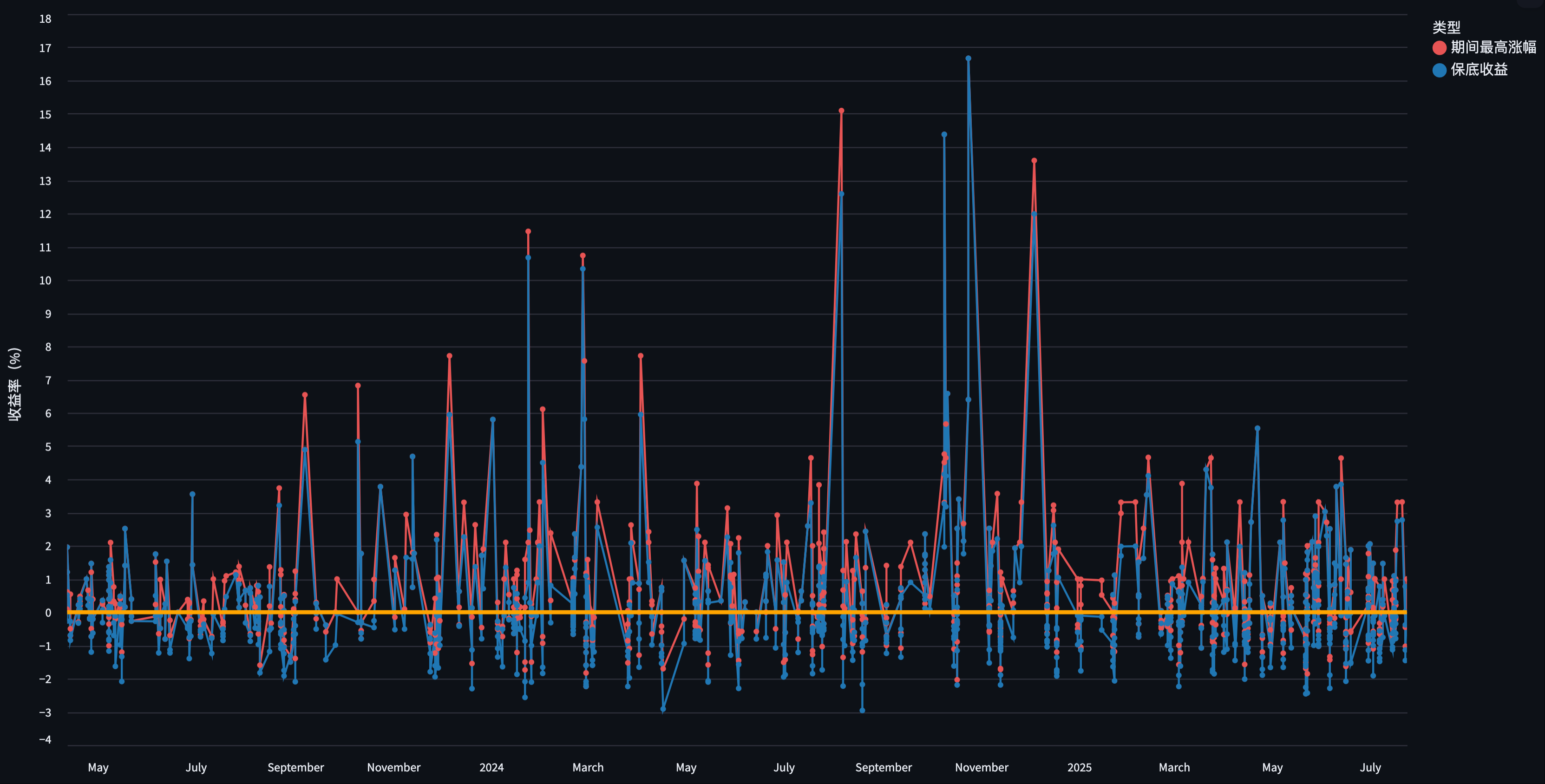This screenshot has height=784, width=1545.
Task: Click red legend dot for 期间最高涨幅
Action: click(x=1439, y=47)
